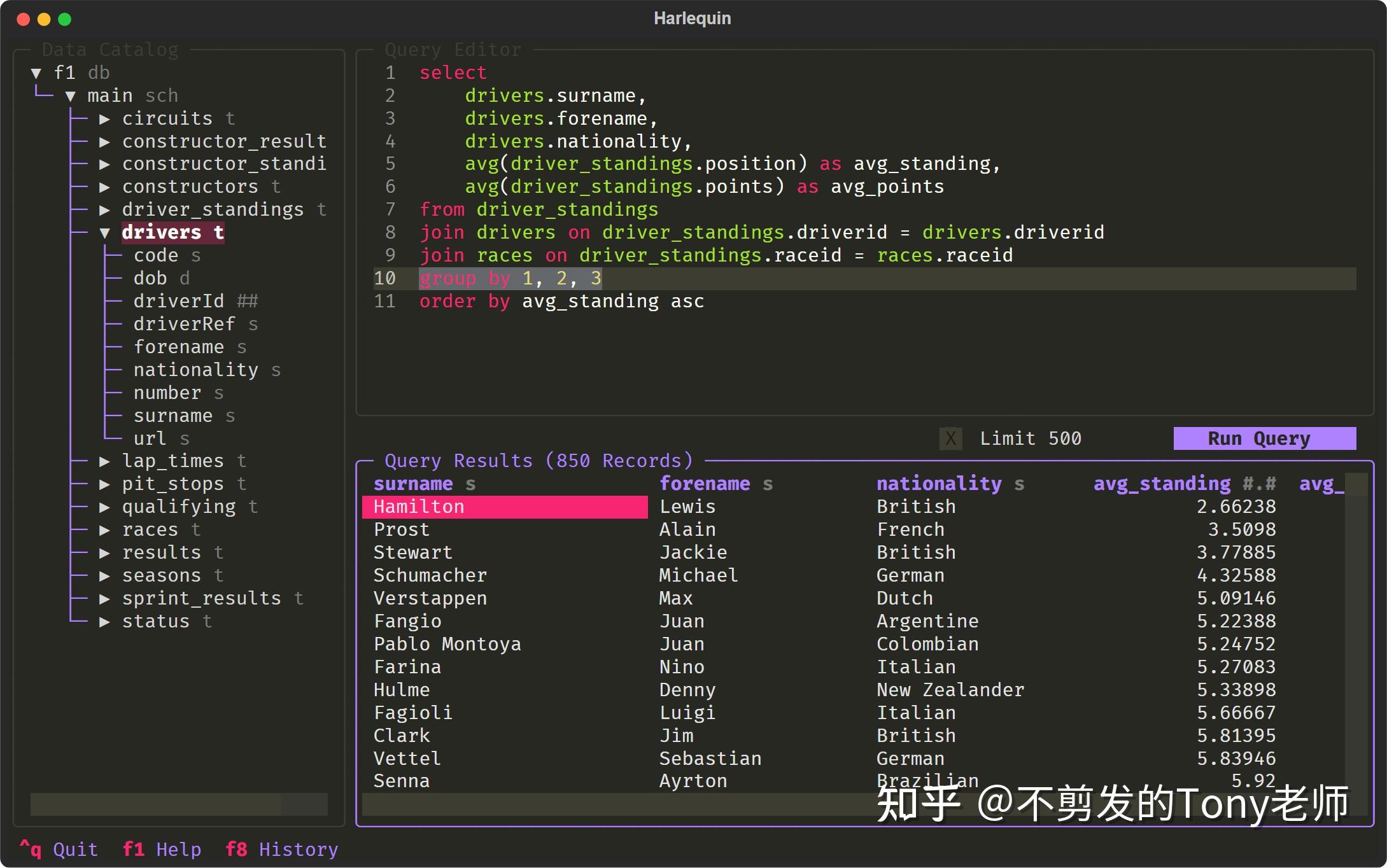Expand the constructors table

(105, 187)
